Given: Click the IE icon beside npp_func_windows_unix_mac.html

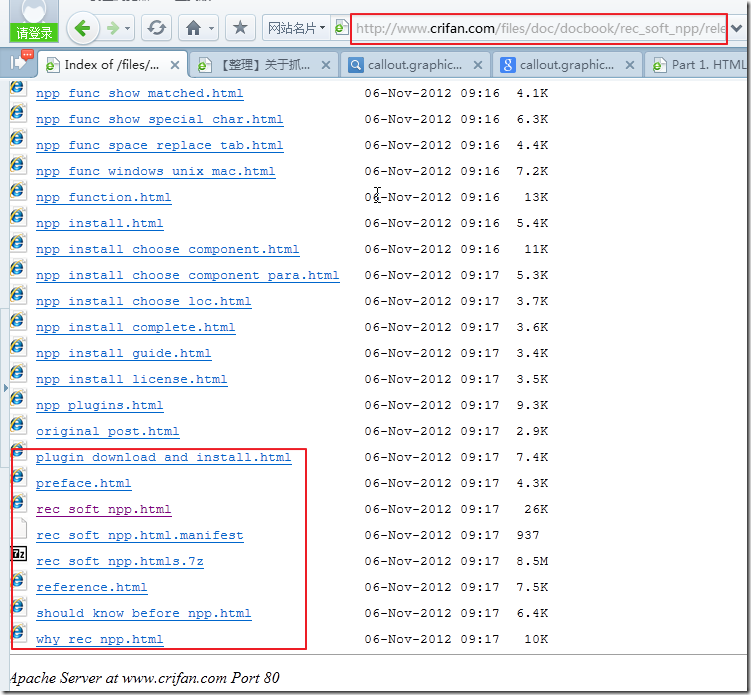Looking at the screenshot, I should (x=18, y=164).
